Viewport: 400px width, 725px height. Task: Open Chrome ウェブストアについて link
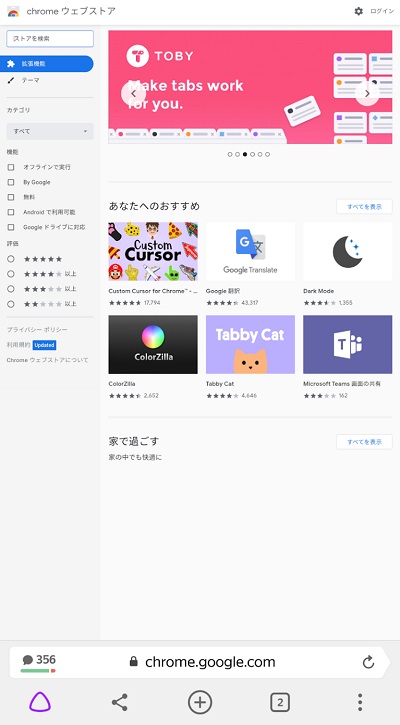pos(47,360)
